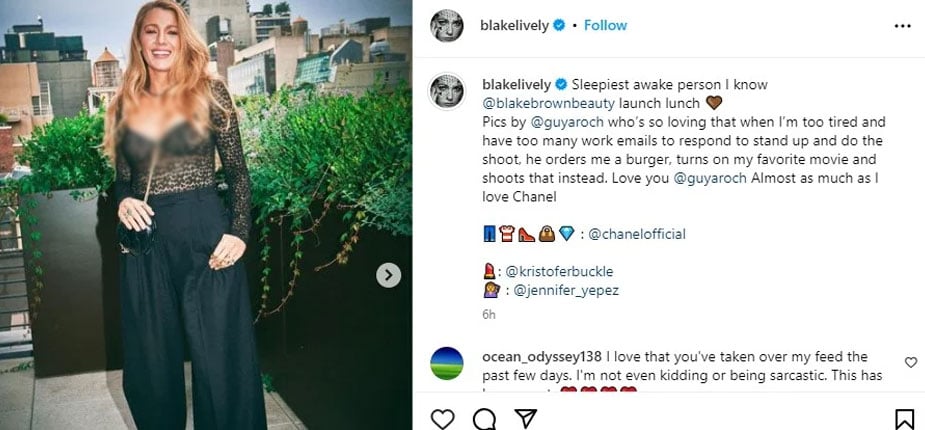
Task: Share the post via paper plane icon
Action: click(522, 416)
